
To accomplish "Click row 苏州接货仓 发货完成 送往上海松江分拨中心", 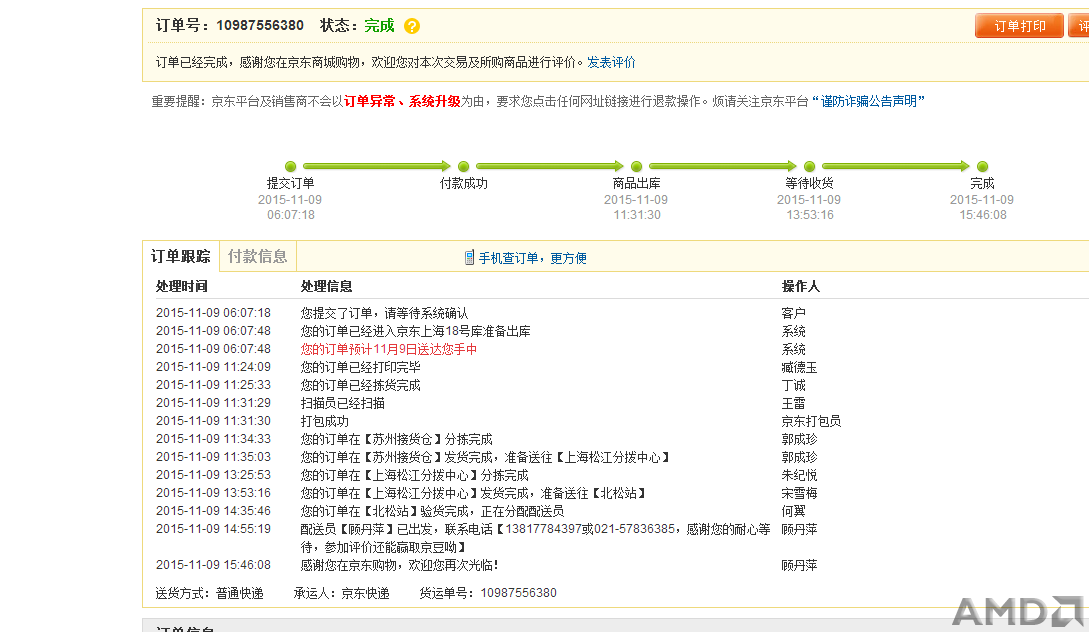I will click(485, 458).
